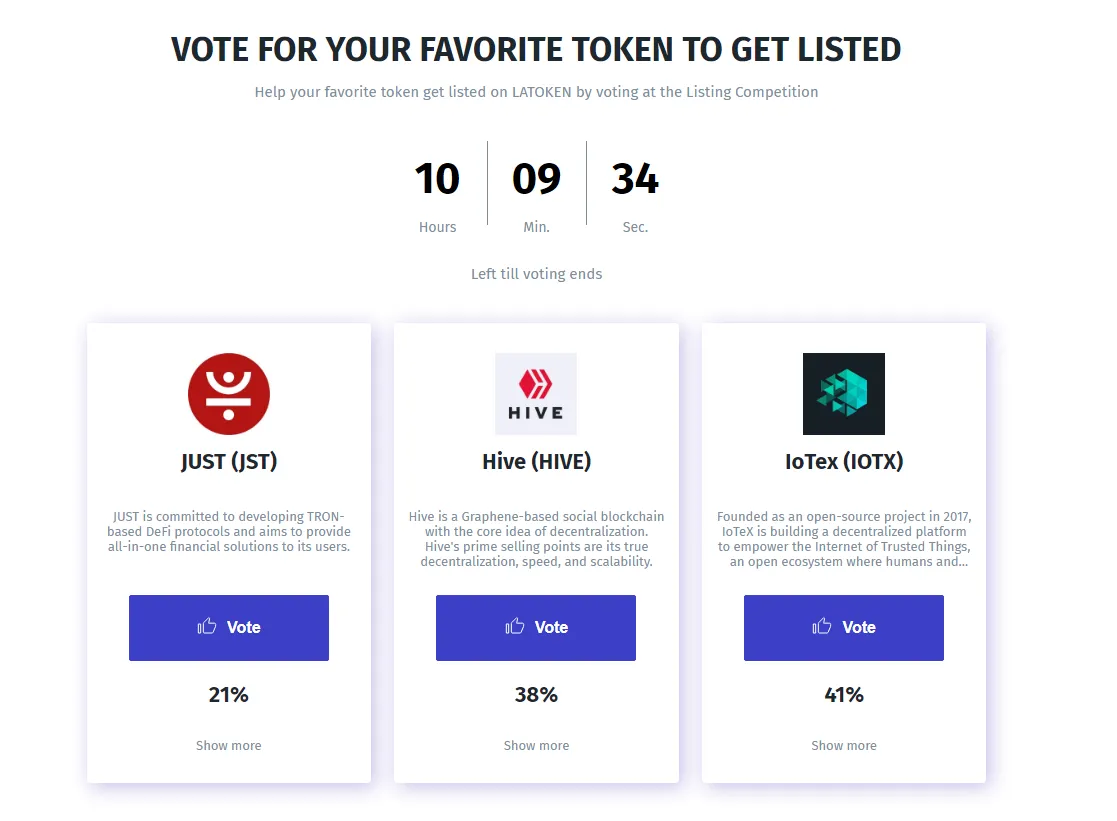The height and width of the screenshot is (821, 1117).
Task: Click thumbs-up icon on IoTeX vote button
Action: tap(821, 626)
